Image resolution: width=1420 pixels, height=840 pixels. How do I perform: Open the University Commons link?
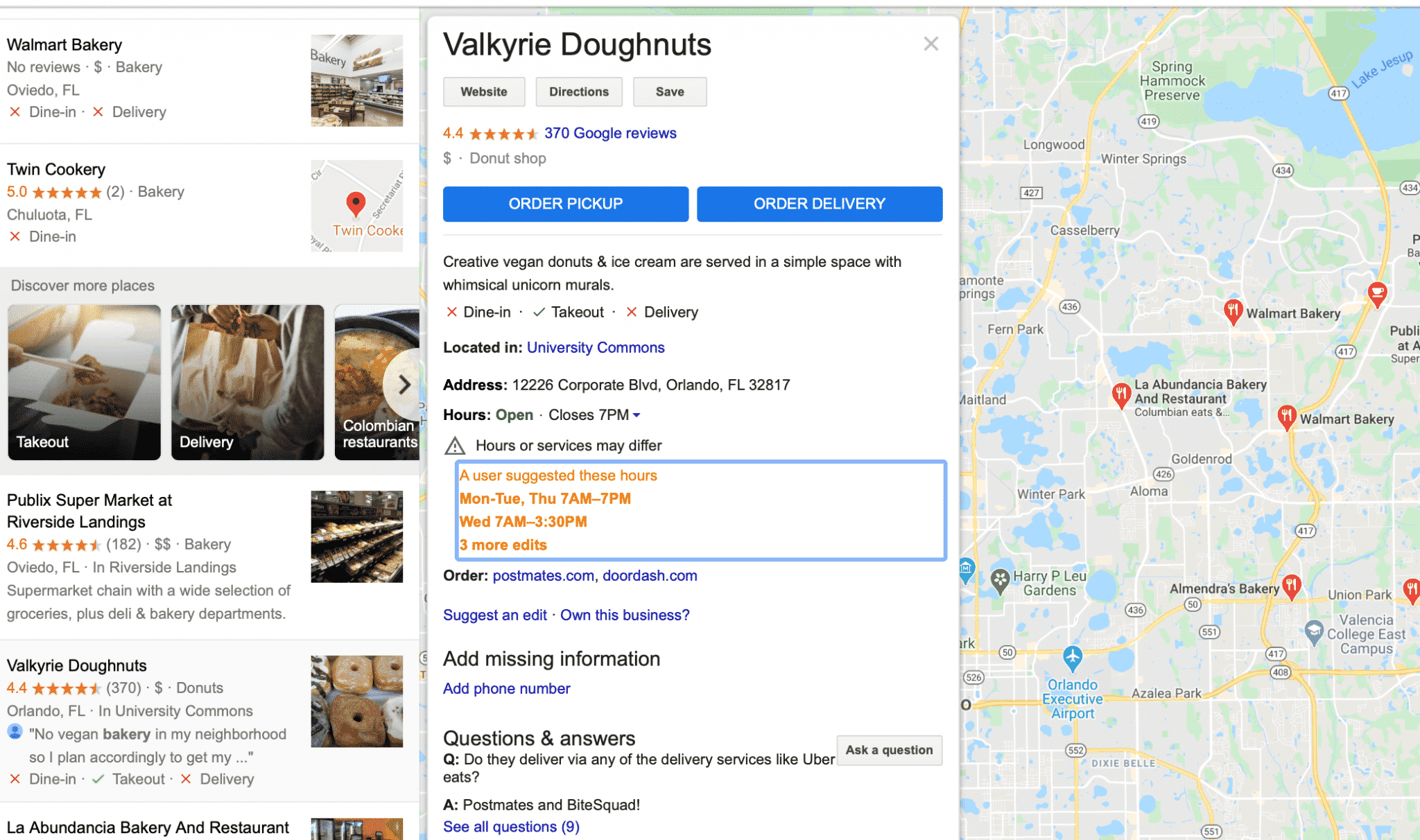pos(596,348)
